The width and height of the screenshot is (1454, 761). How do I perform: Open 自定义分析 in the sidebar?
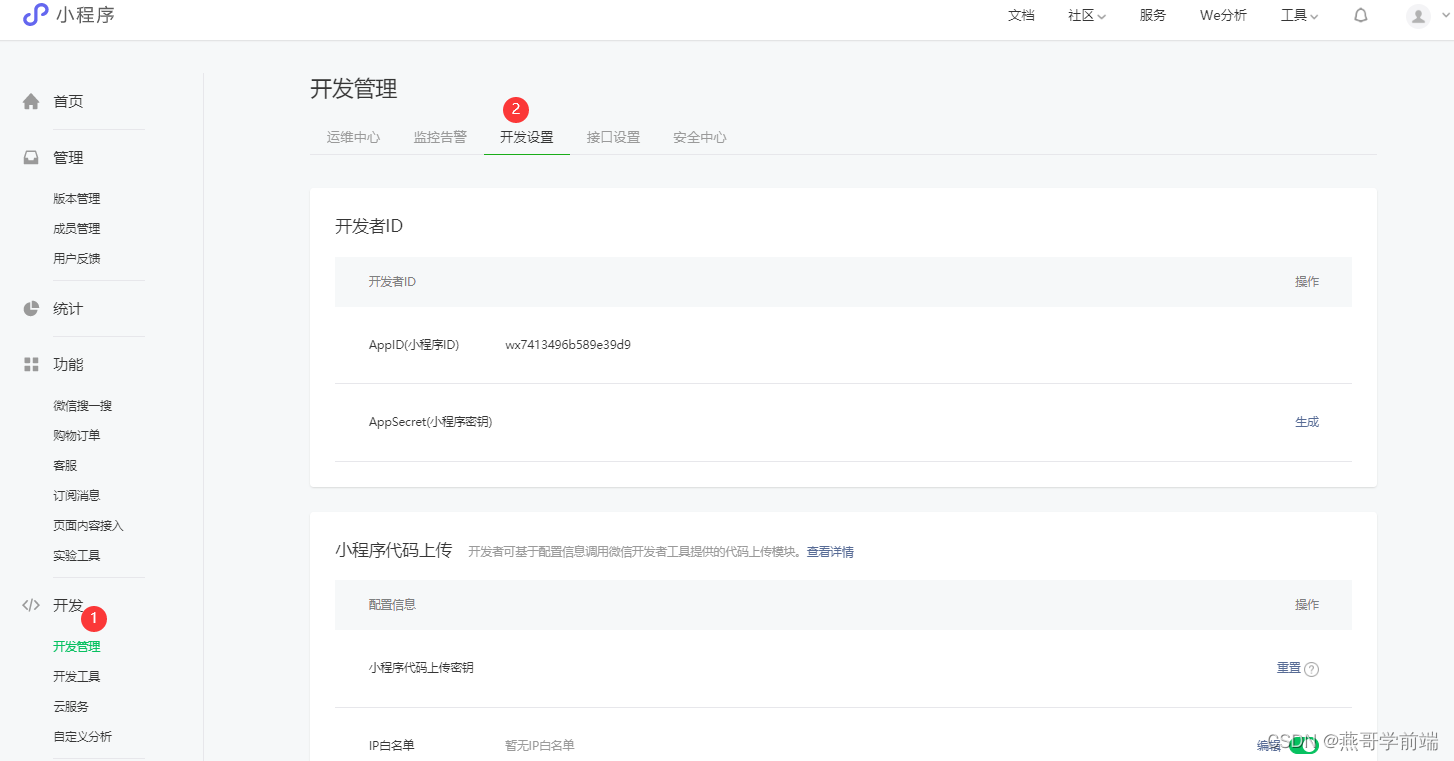(83, 736)
